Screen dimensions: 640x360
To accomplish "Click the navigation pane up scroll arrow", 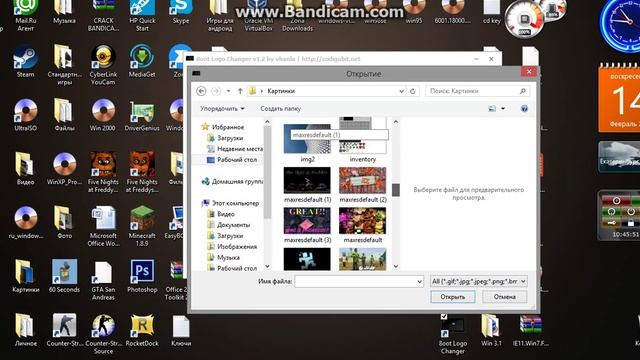I will (x=267, y=122).
